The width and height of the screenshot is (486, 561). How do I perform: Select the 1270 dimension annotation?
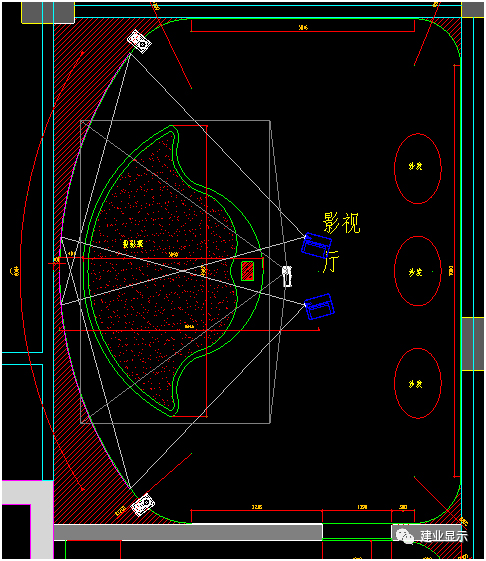point(363,507)
